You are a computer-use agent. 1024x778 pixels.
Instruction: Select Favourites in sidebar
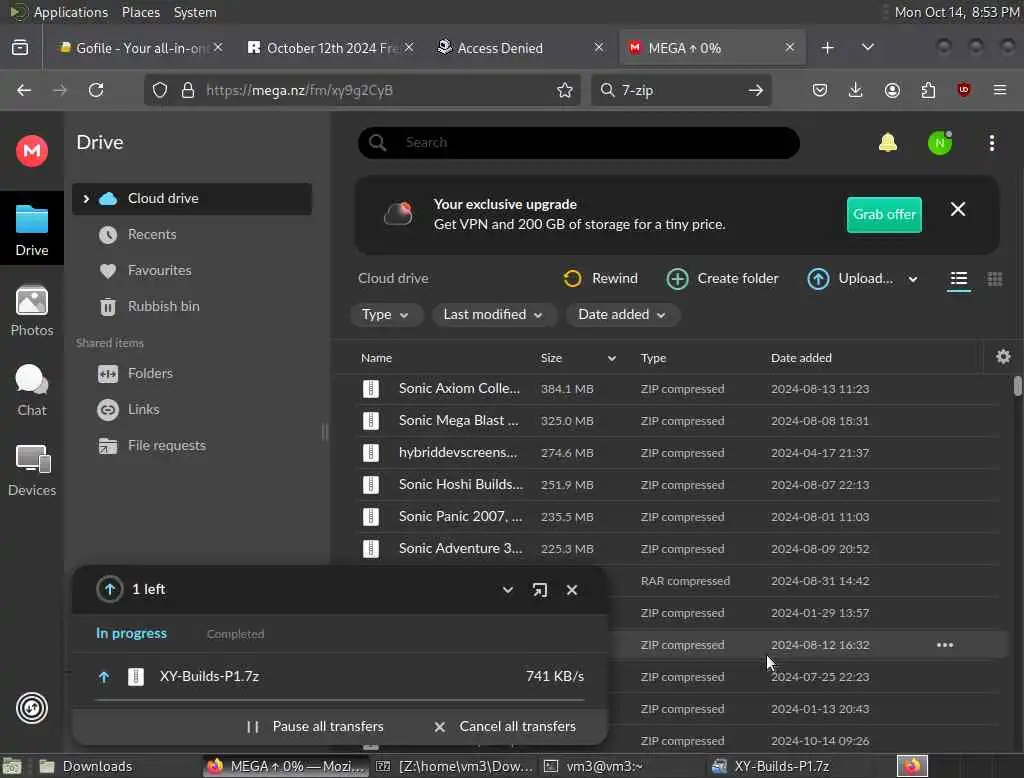[x=192, y=270]
